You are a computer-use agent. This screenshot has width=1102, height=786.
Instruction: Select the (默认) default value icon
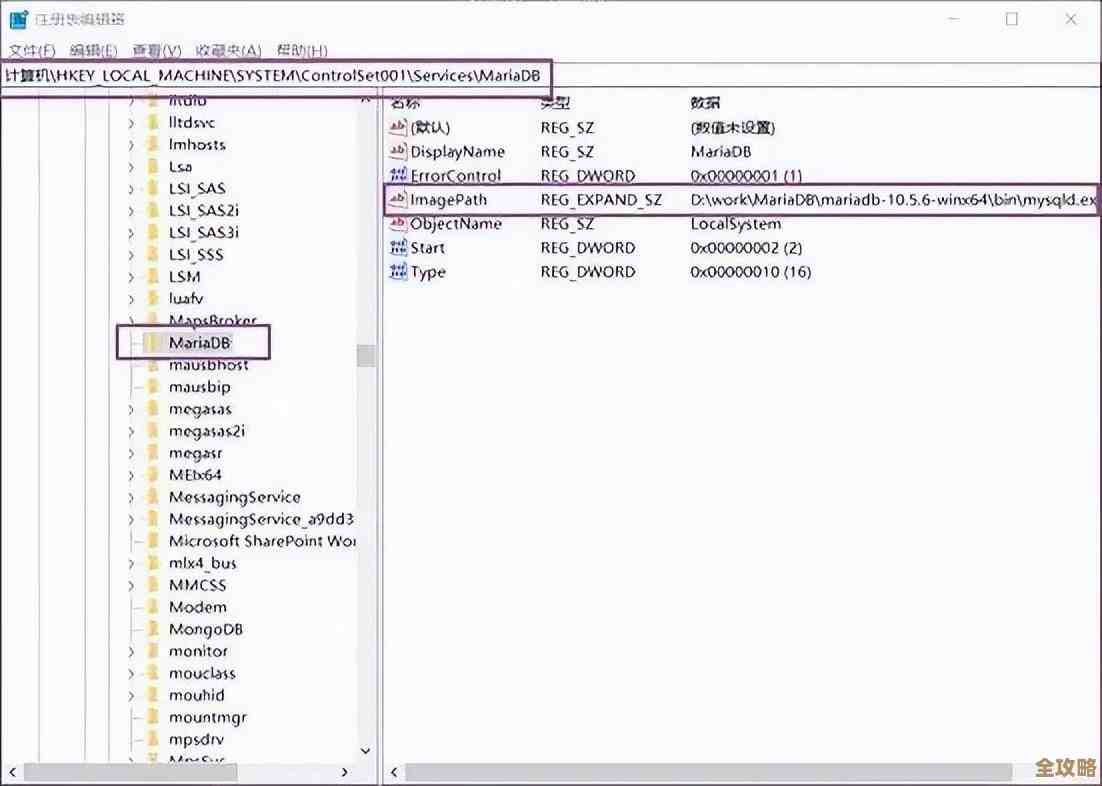point(399,128)
